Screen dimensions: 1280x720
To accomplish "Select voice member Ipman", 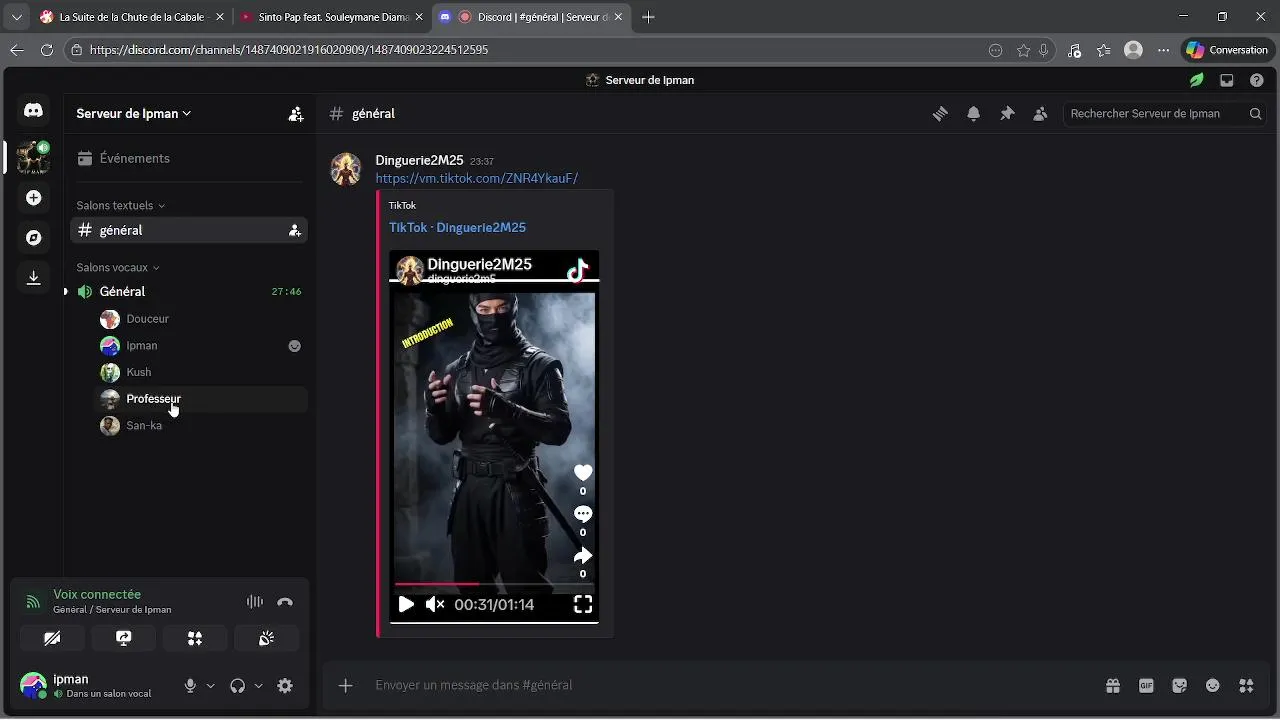I will 200,346.
